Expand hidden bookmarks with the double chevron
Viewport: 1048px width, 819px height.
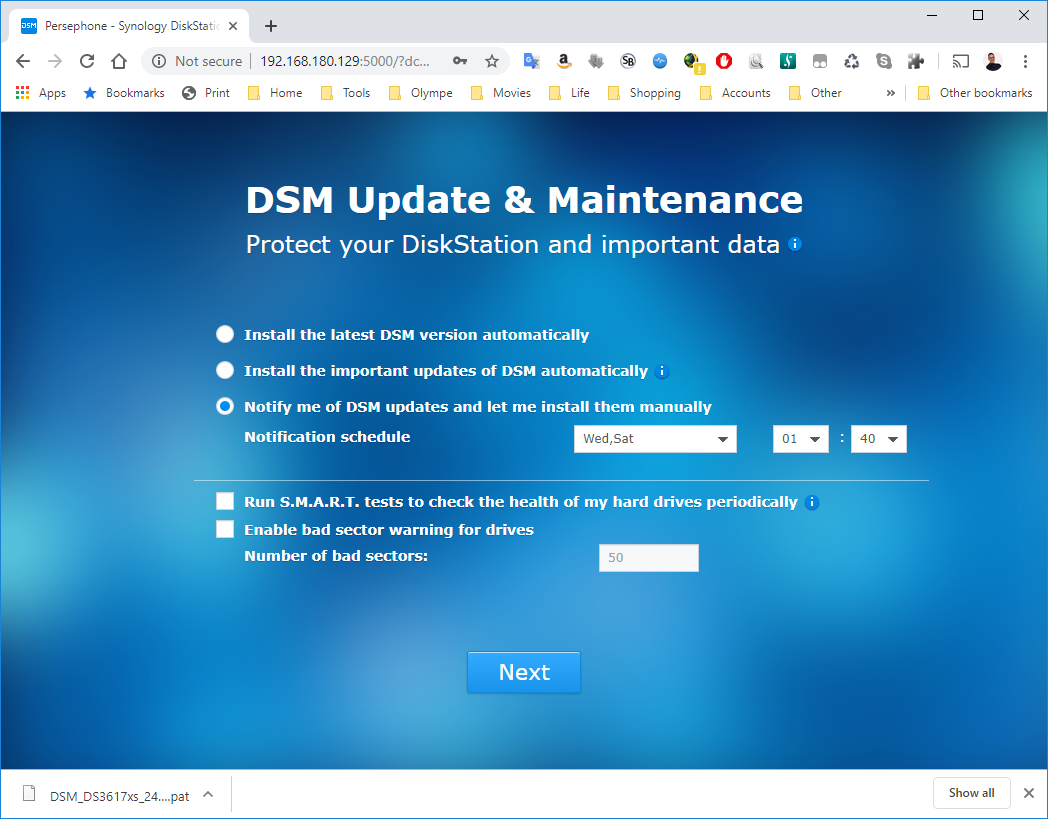(x=890, y=93)
